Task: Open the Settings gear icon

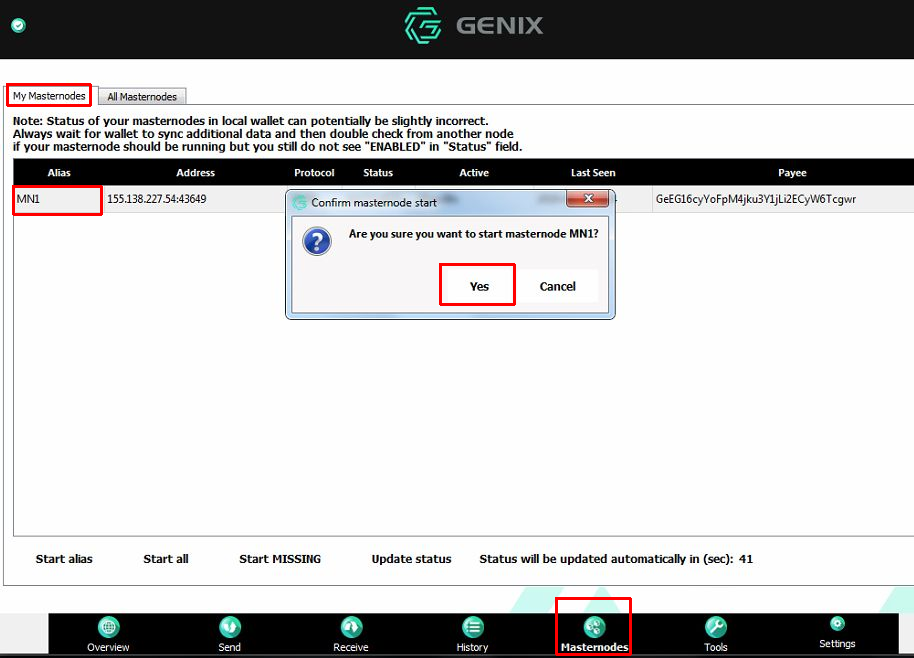Action: (837, 624)
